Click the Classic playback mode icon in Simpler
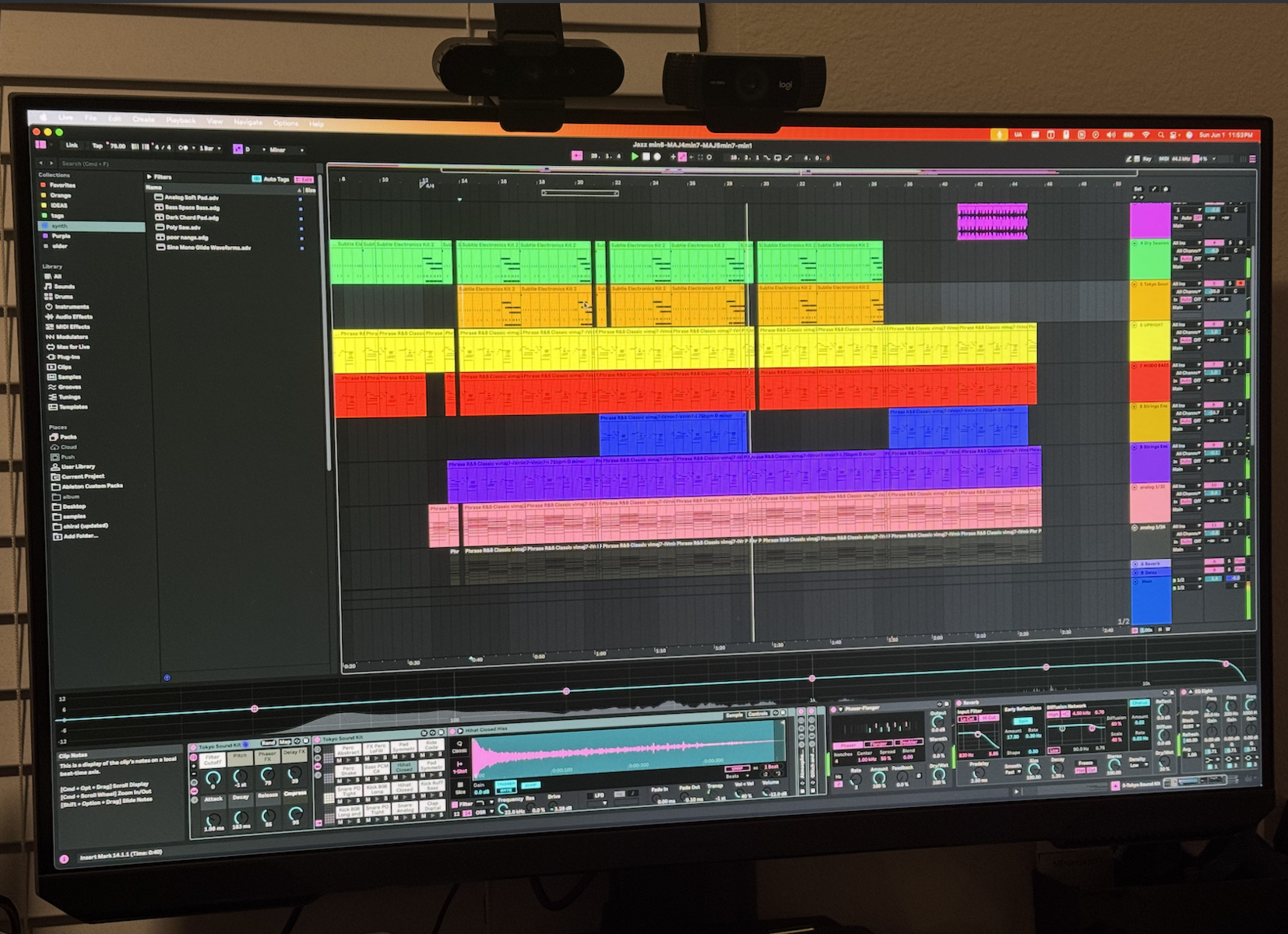This screenshot has height=934, width=1288. pos(459,746)
